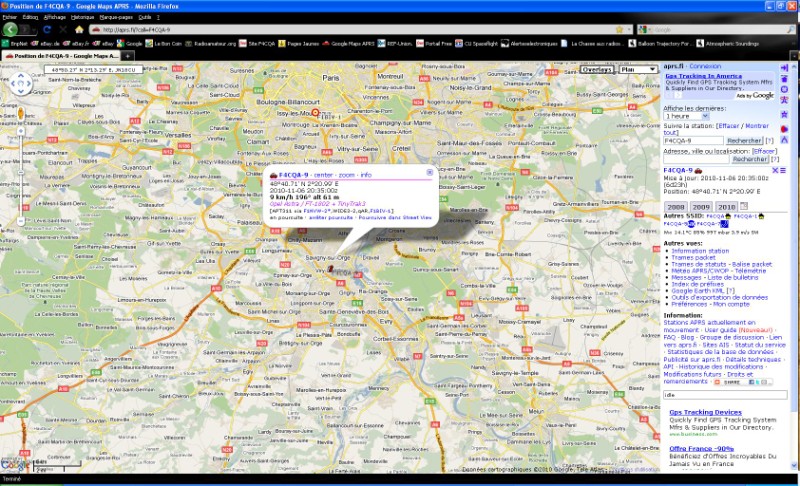Open the F4CQA-9 list menu icon
Image resolution: width=800 pixels, height=486 pixels.
(783, 170)
